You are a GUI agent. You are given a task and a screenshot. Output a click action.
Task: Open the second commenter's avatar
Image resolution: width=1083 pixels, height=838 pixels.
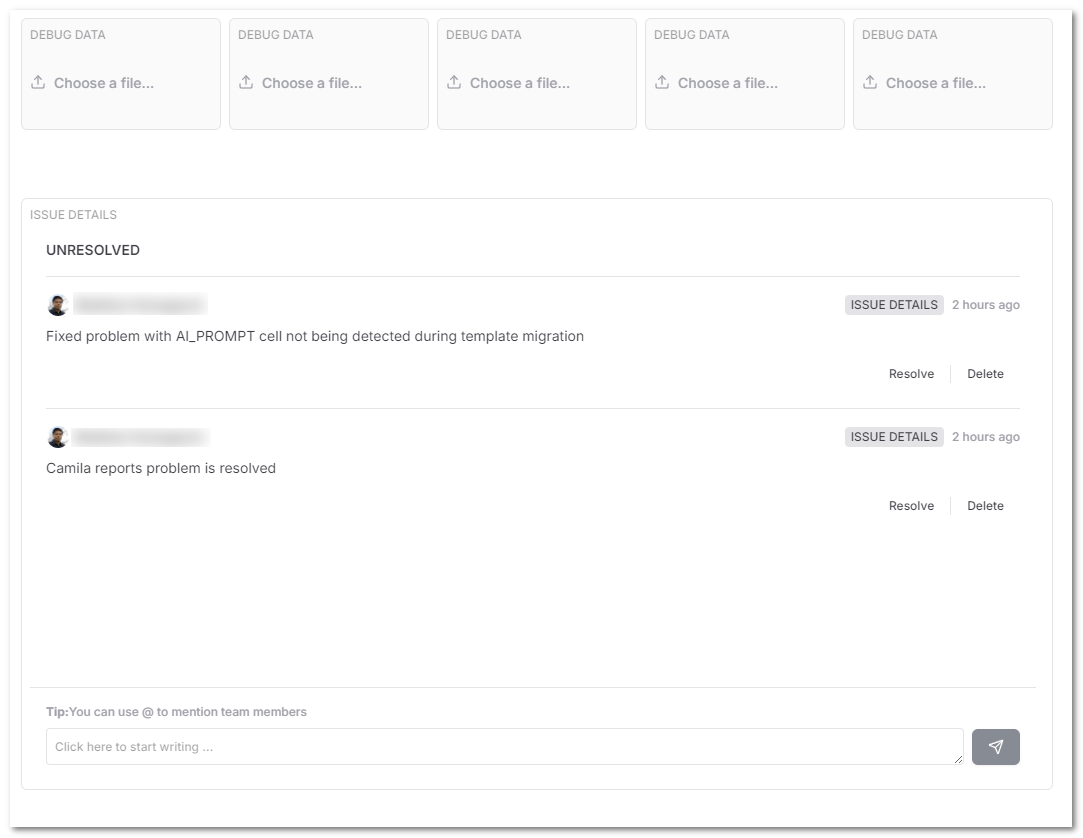(x=57, y=436)
